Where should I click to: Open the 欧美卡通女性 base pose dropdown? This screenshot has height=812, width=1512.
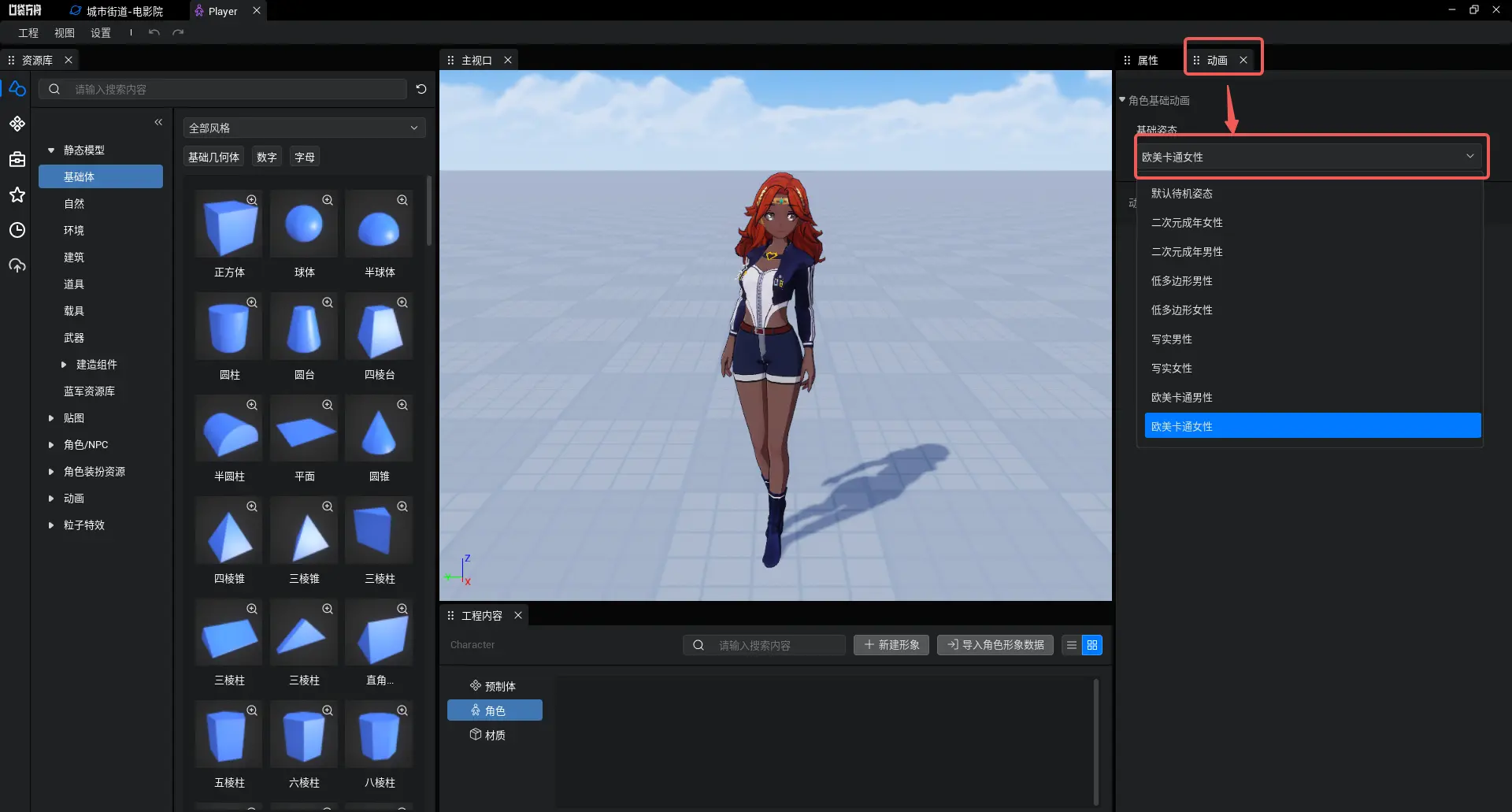(1310, 157)
